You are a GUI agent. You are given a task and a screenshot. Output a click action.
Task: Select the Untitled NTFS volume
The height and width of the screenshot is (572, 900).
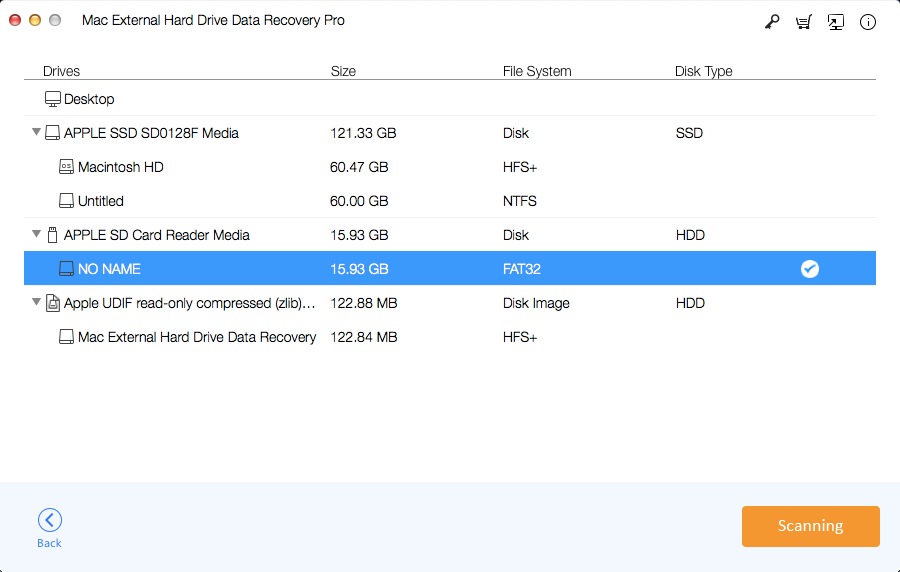pos(449,201)
